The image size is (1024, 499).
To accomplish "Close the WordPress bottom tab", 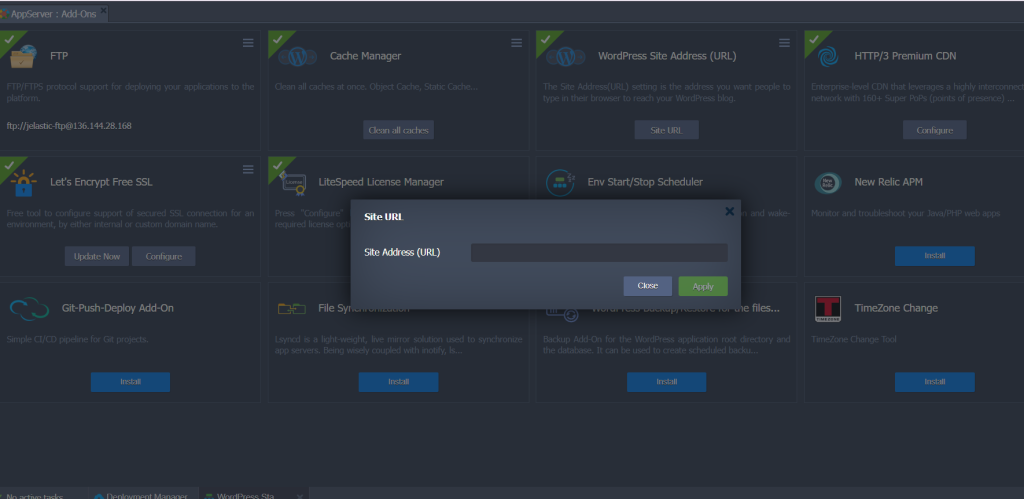I will (300, 496).
